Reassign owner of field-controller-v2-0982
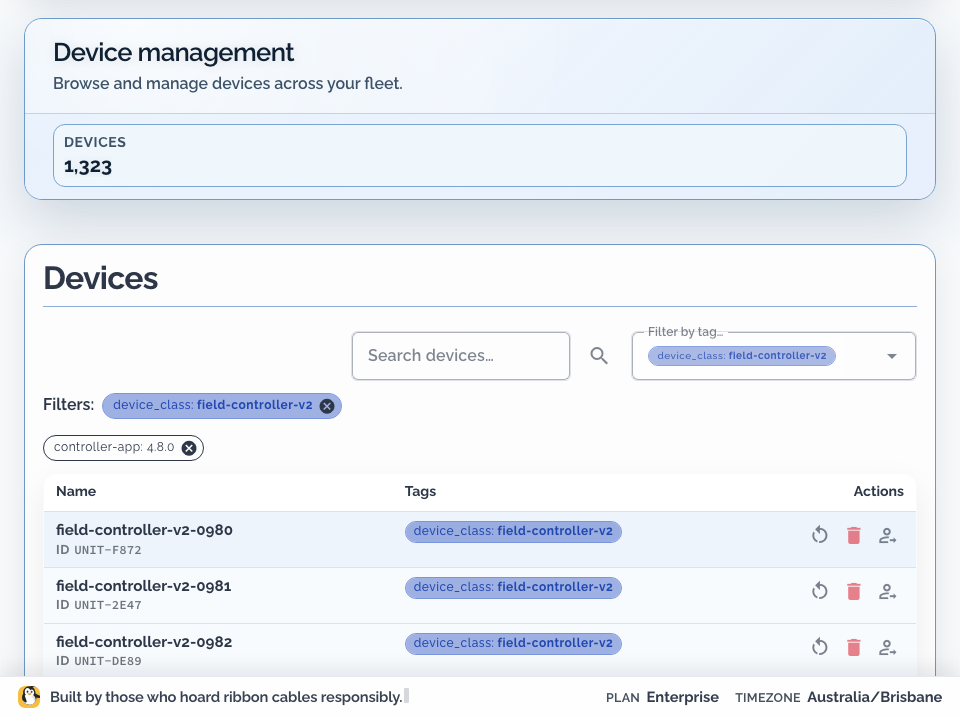 pos(887,648)
